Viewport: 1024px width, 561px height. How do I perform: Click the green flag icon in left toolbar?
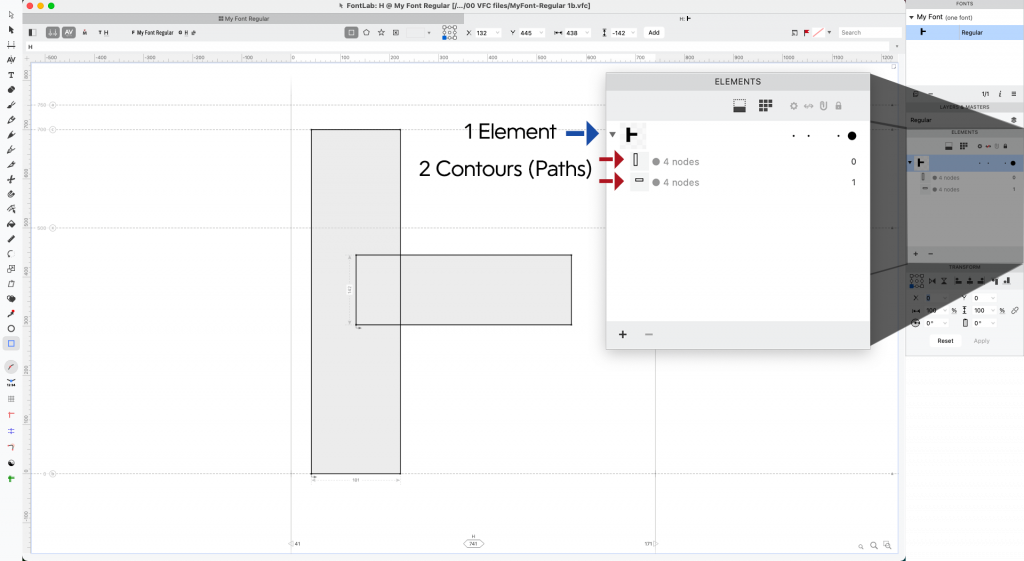(11, 479)
